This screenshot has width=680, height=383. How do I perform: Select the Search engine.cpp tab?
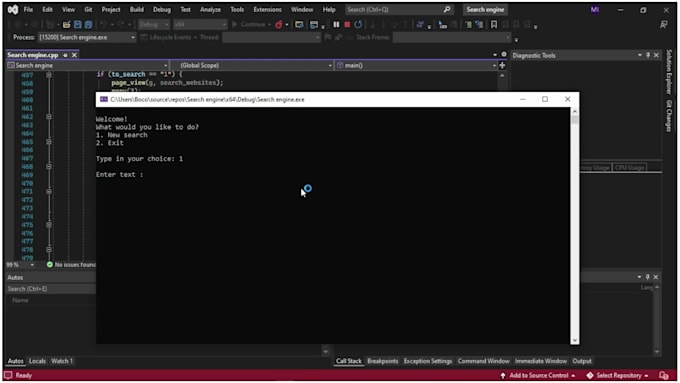33,55
